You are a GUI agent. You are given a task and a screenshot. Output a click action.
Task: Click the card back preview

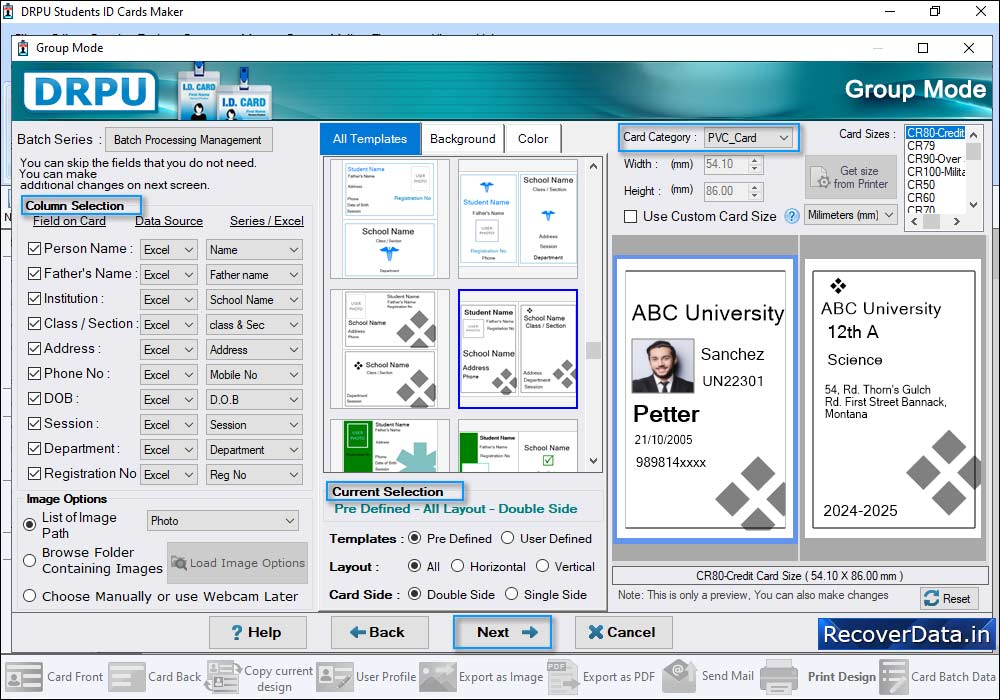point(893,399)
